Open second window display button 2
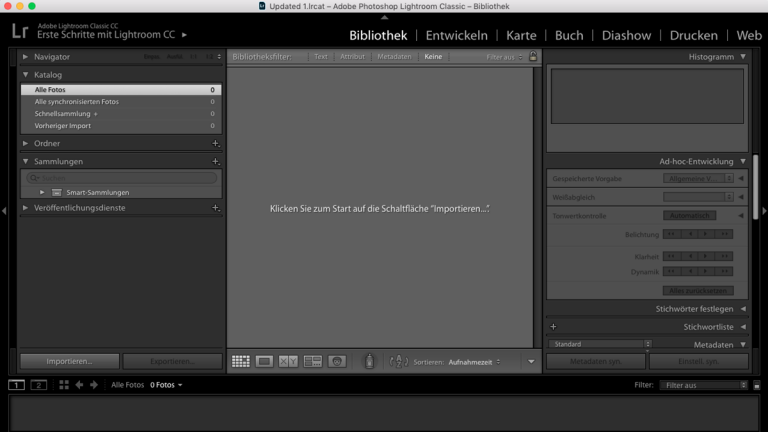 39,385
